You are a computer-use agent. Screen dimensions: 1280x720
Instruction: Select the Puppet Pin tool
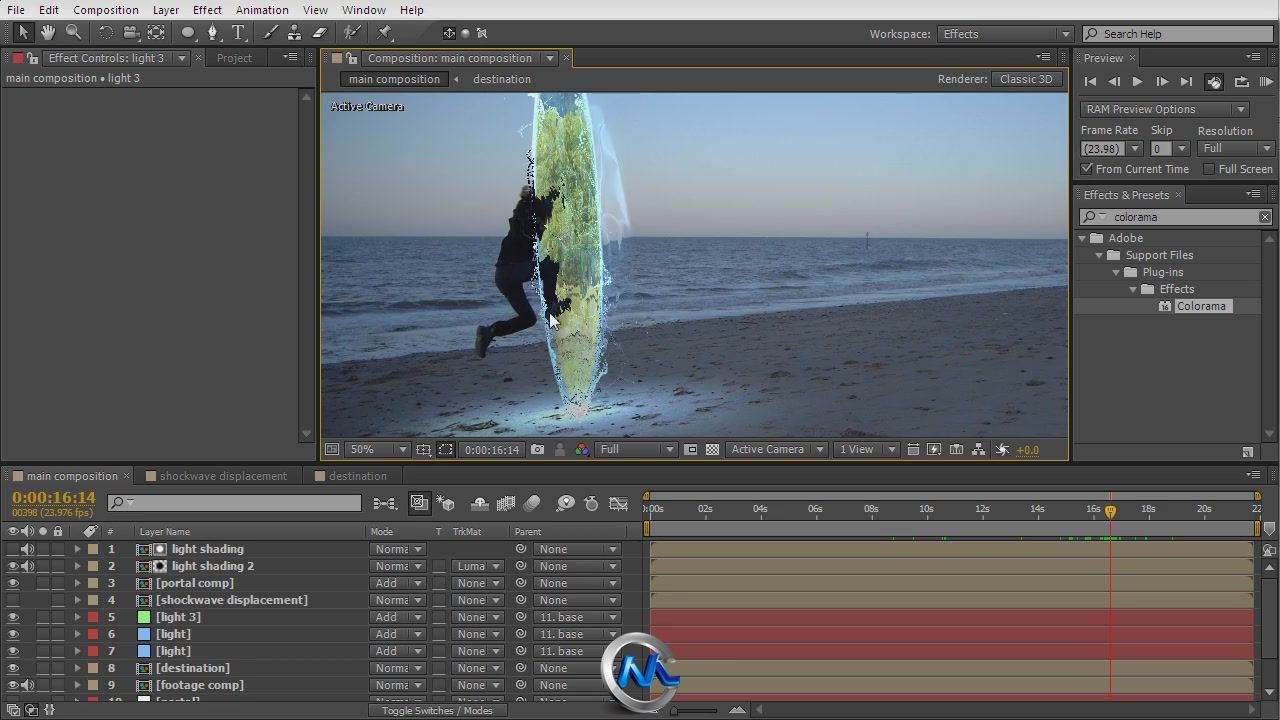click(385, 33)
